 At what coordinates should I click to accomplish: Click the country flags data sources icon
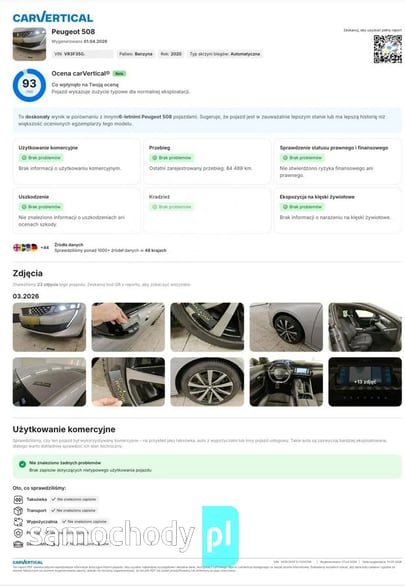coord(26,248)
